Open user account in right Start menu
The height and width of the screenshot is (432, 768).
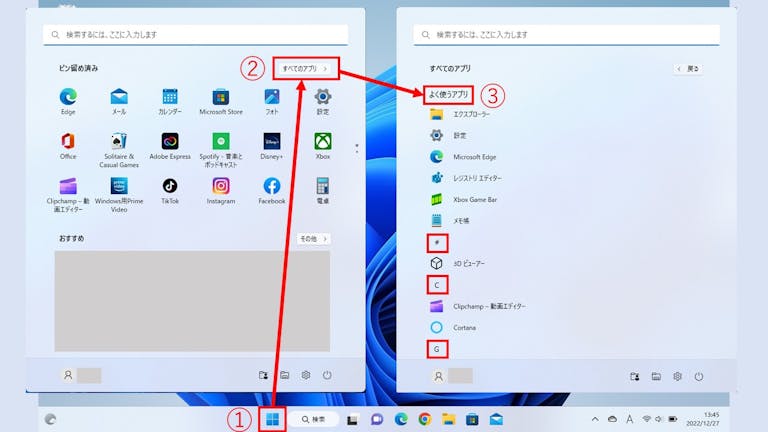pyautogui.click(x=452, y=376)
